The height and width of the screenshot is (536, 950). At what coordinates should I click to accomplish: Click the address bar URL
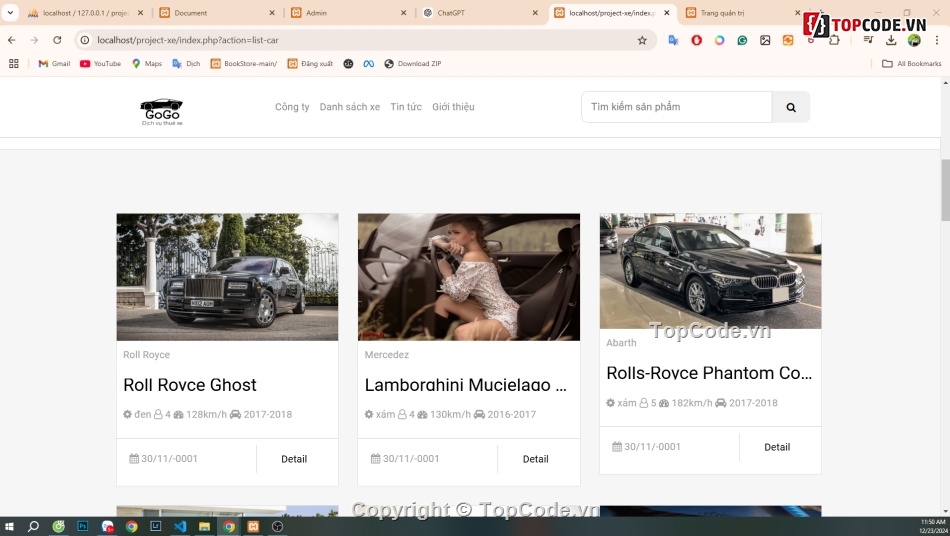(x=188, y=40)
